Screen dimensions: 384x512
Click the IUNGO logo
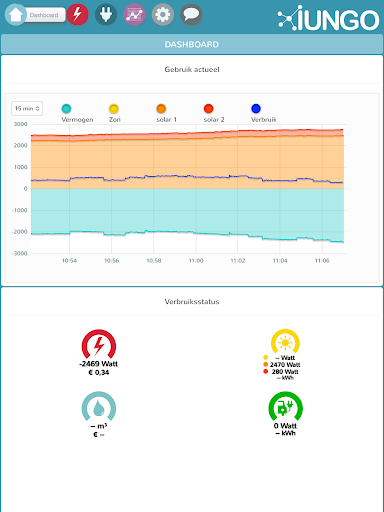coord(328,18)
